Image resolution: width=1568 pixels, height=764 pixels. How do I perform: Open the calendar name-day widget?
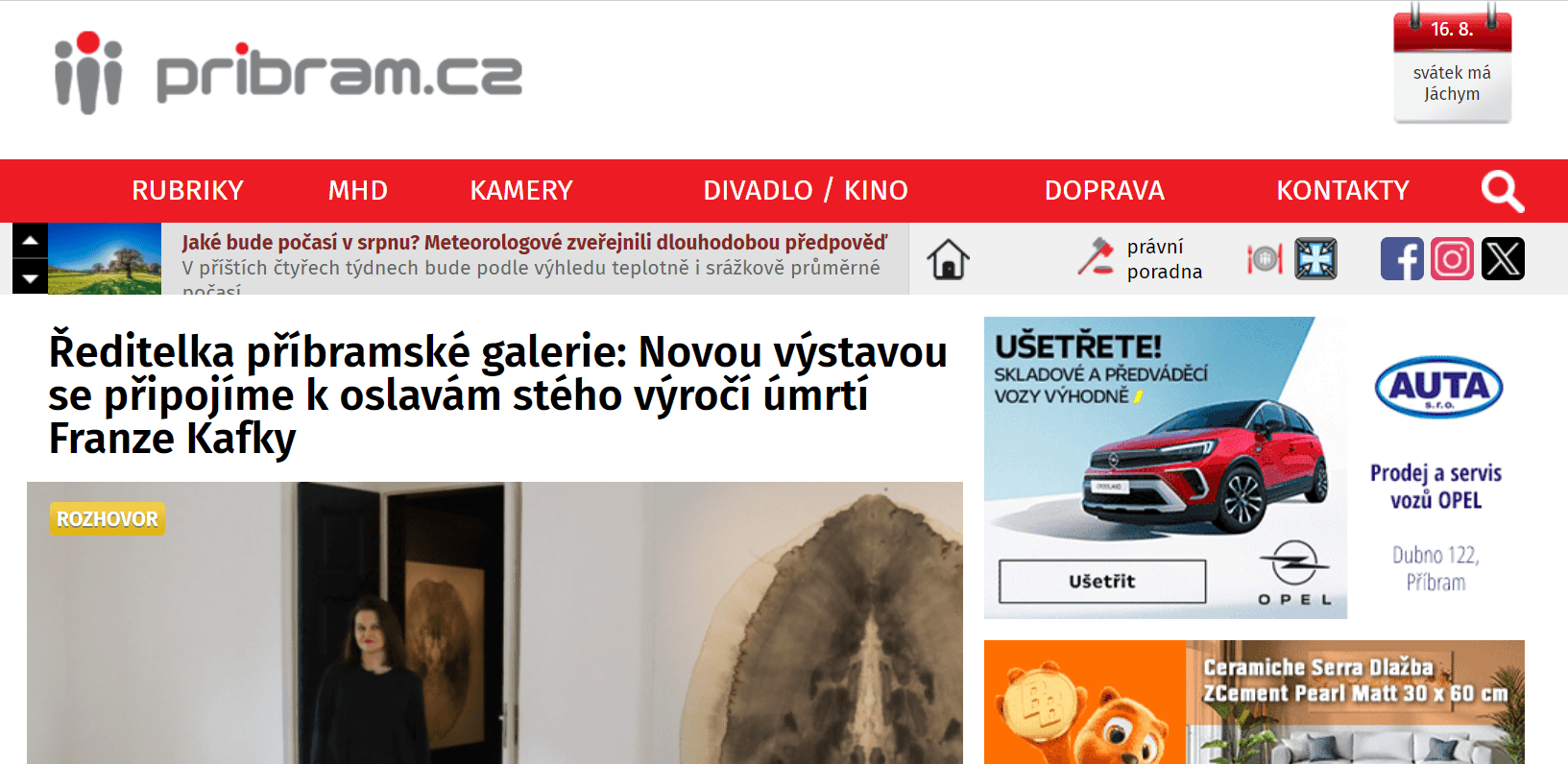pyautogui.click(x=1452, y=65)
